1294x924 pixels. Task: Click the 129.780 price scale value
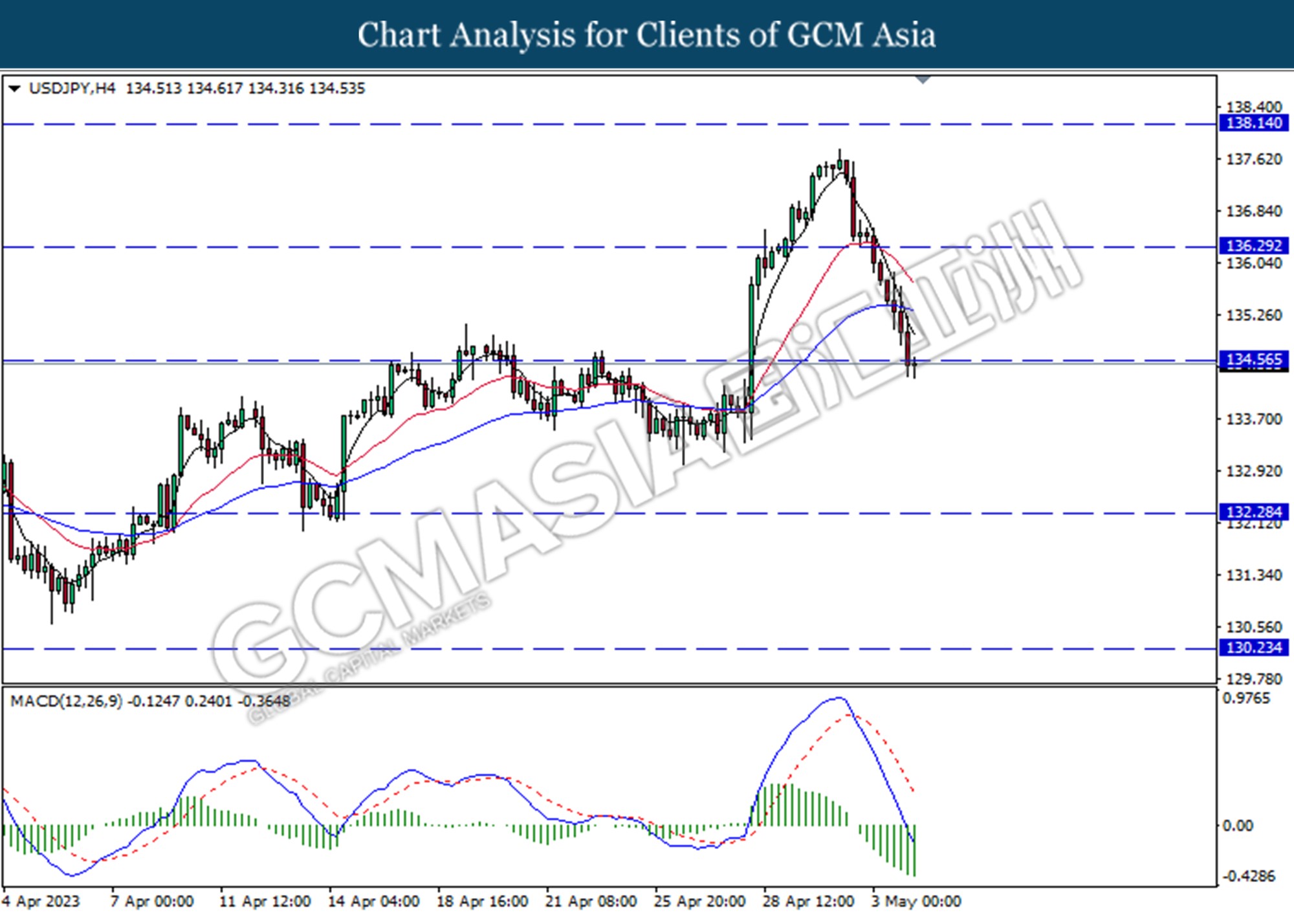(1254, 679)
